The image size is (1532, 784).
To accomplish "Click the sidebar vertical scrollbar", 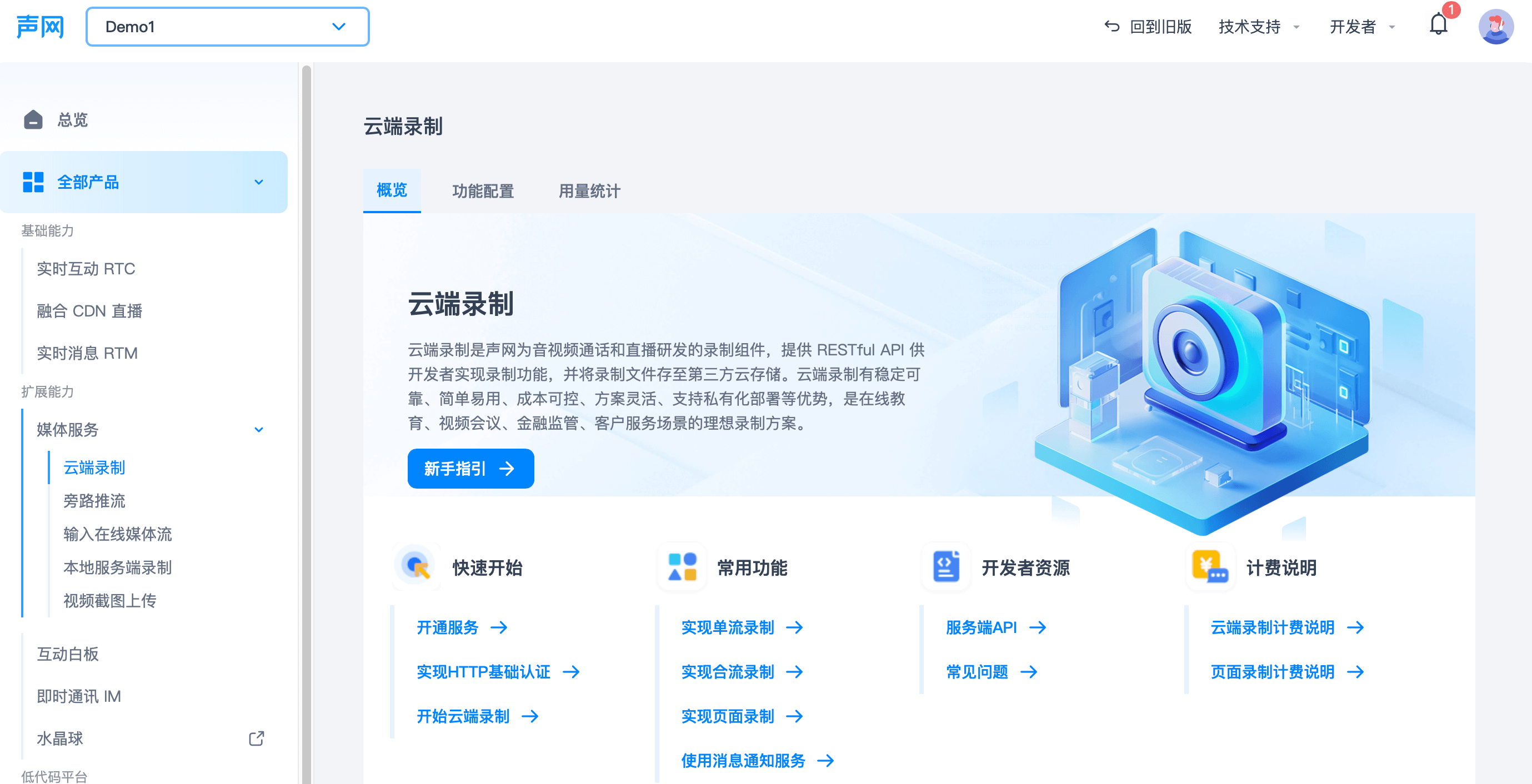I will pos(306,423).
